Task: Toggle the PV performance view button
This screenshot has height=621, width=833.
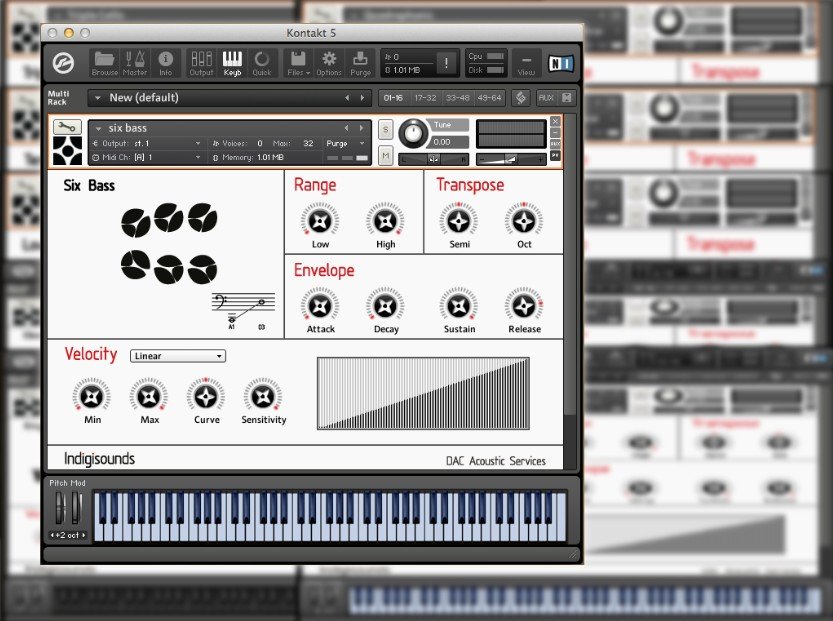Action: coord(555,155)
